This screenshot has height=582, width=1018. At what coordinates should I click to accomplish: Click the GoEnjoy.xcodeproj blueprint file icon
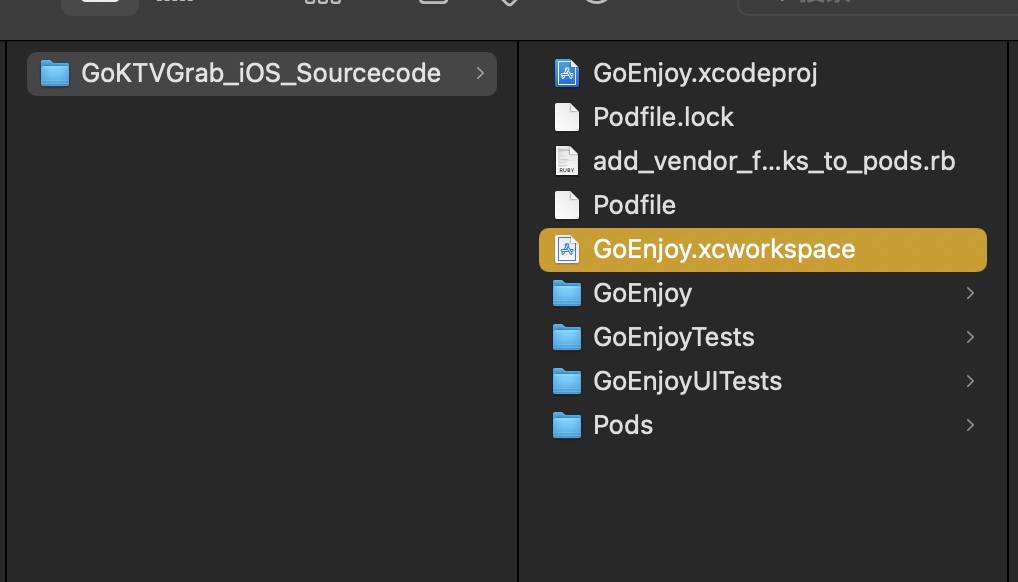point(567,73)
